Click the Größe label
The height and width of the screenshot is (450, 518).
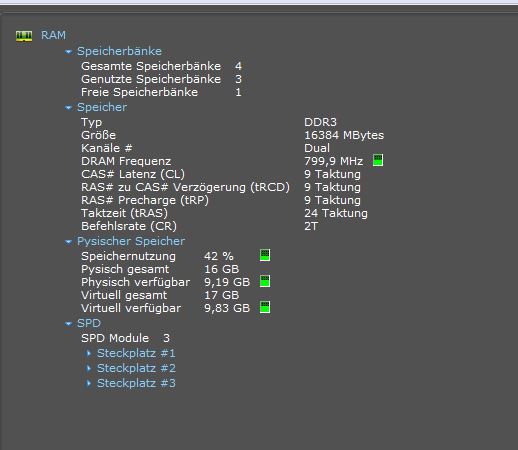pos(98,135)
